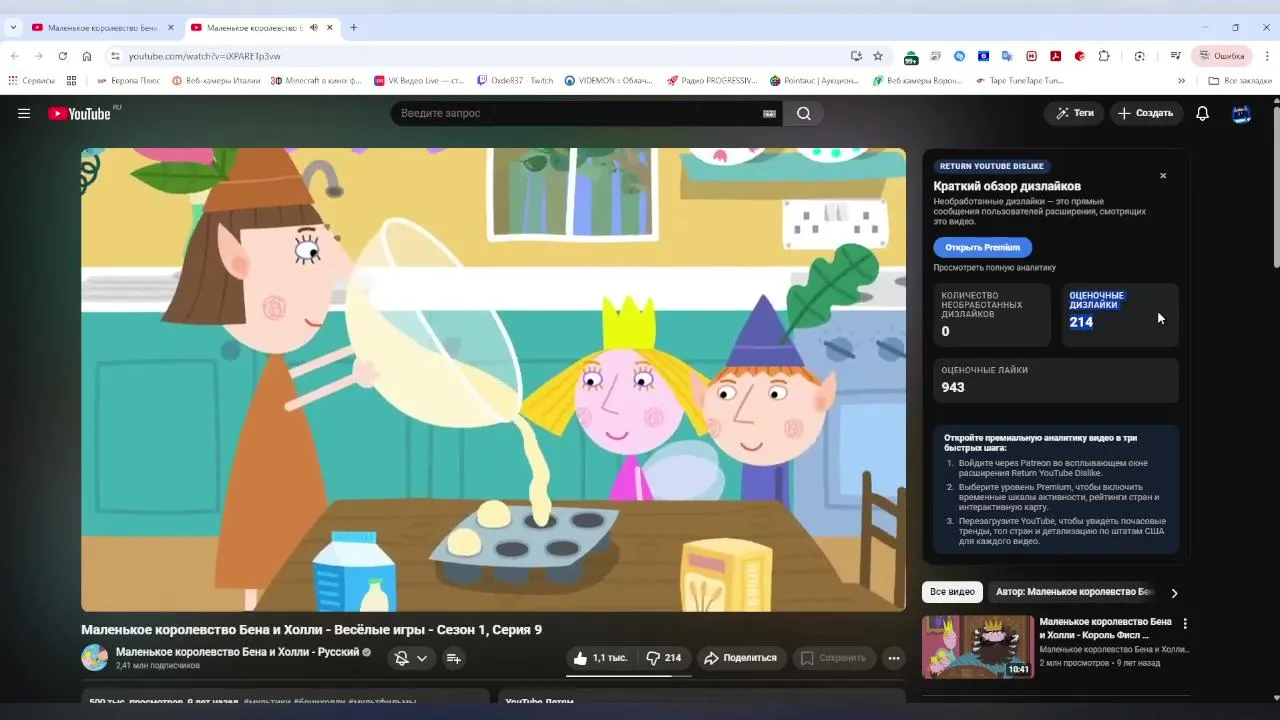Open the Chrome three-dot menu
The image size is (1280, 720).
click(x=1267, y=56)
